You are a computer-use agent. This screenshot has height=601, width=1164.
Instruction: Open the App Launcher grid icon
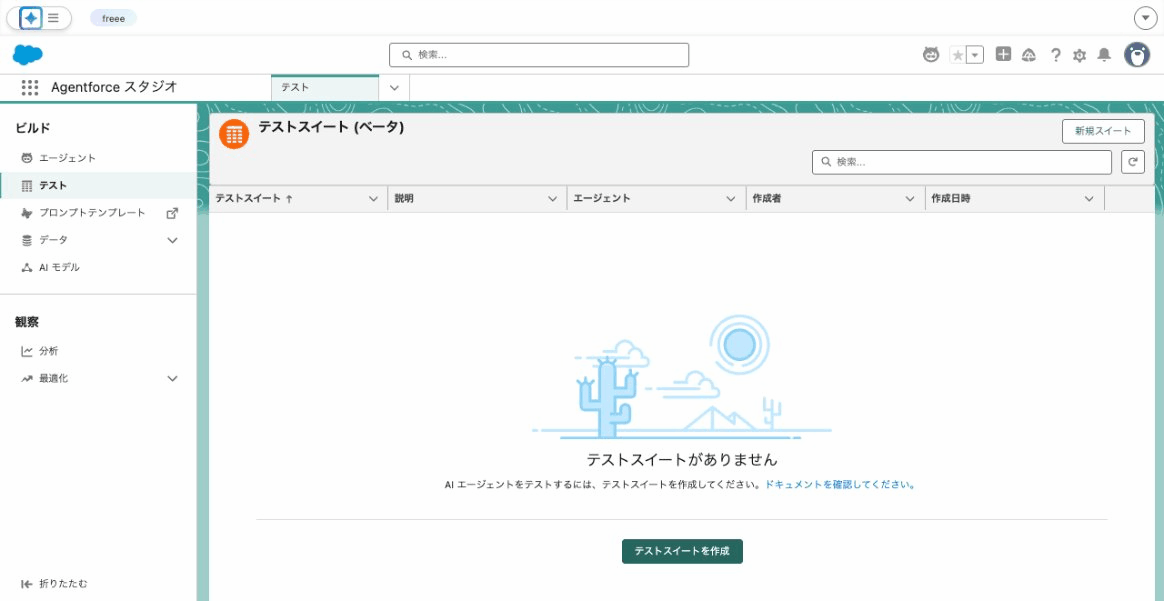30,87
